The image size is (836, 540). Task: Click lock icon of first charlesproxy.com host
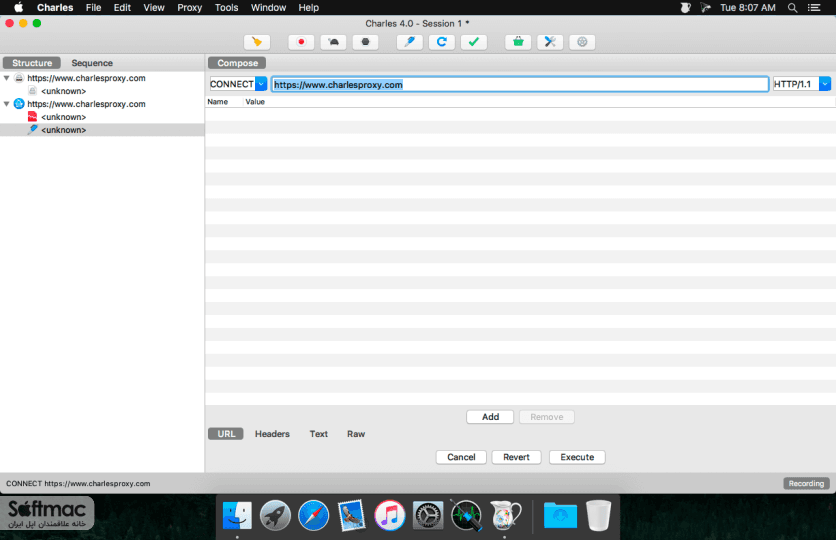(19, 78)
